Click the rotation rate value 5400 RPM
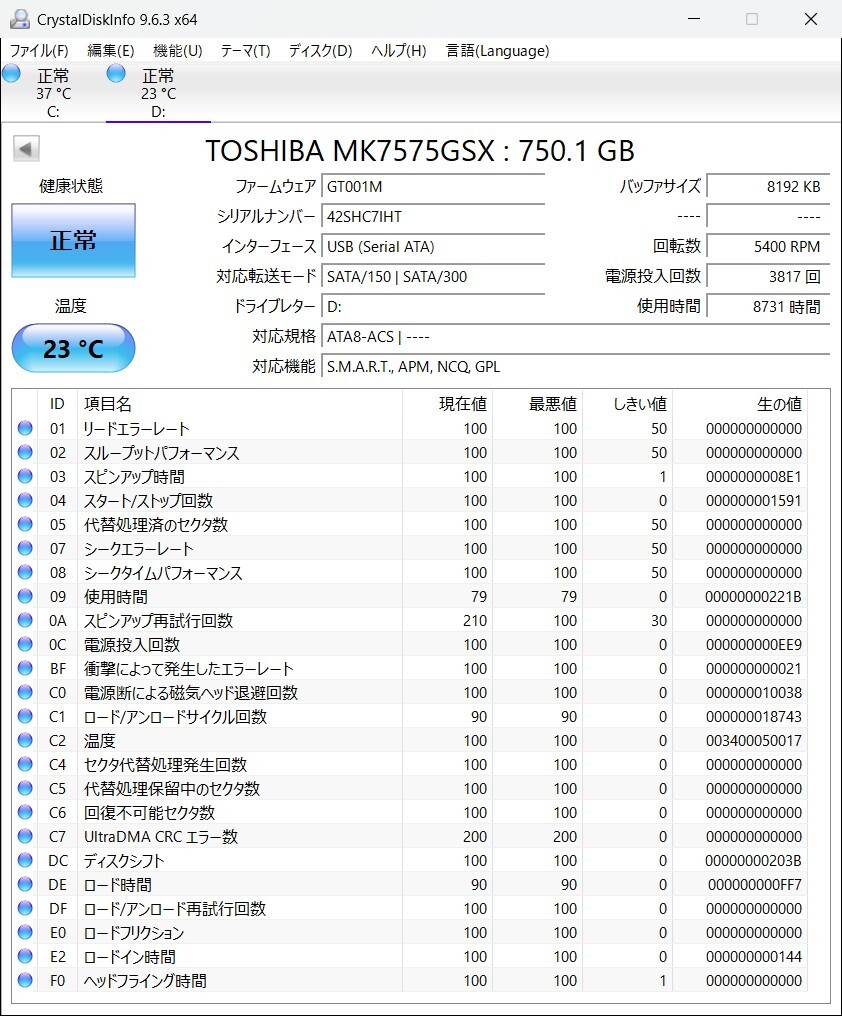Viewport: 842px width, 1016px height. tap(767, 246)
